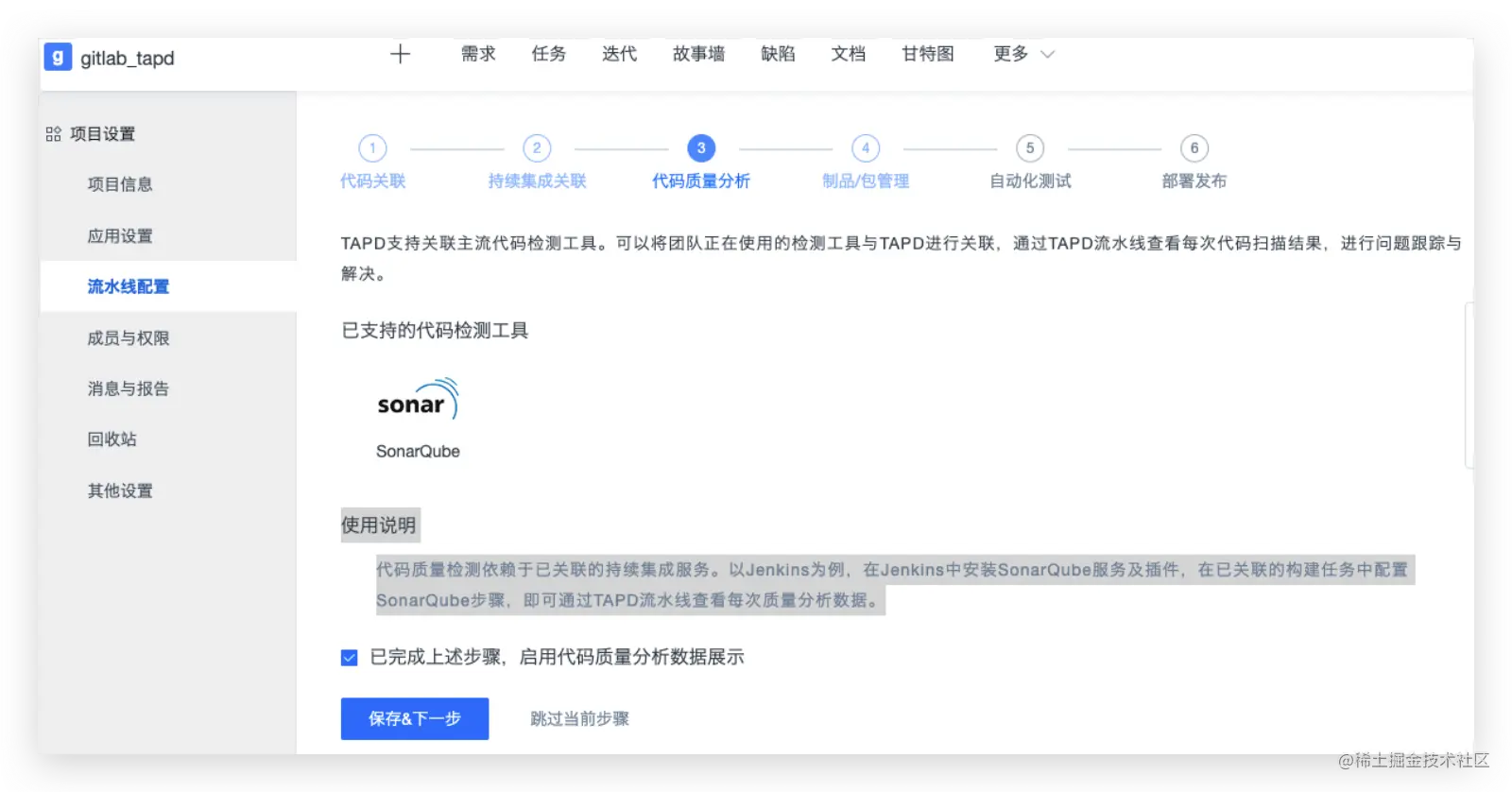Click the vertical scrollbar on the right
The image size is (1512, 792).
[x=1469, y=386]
